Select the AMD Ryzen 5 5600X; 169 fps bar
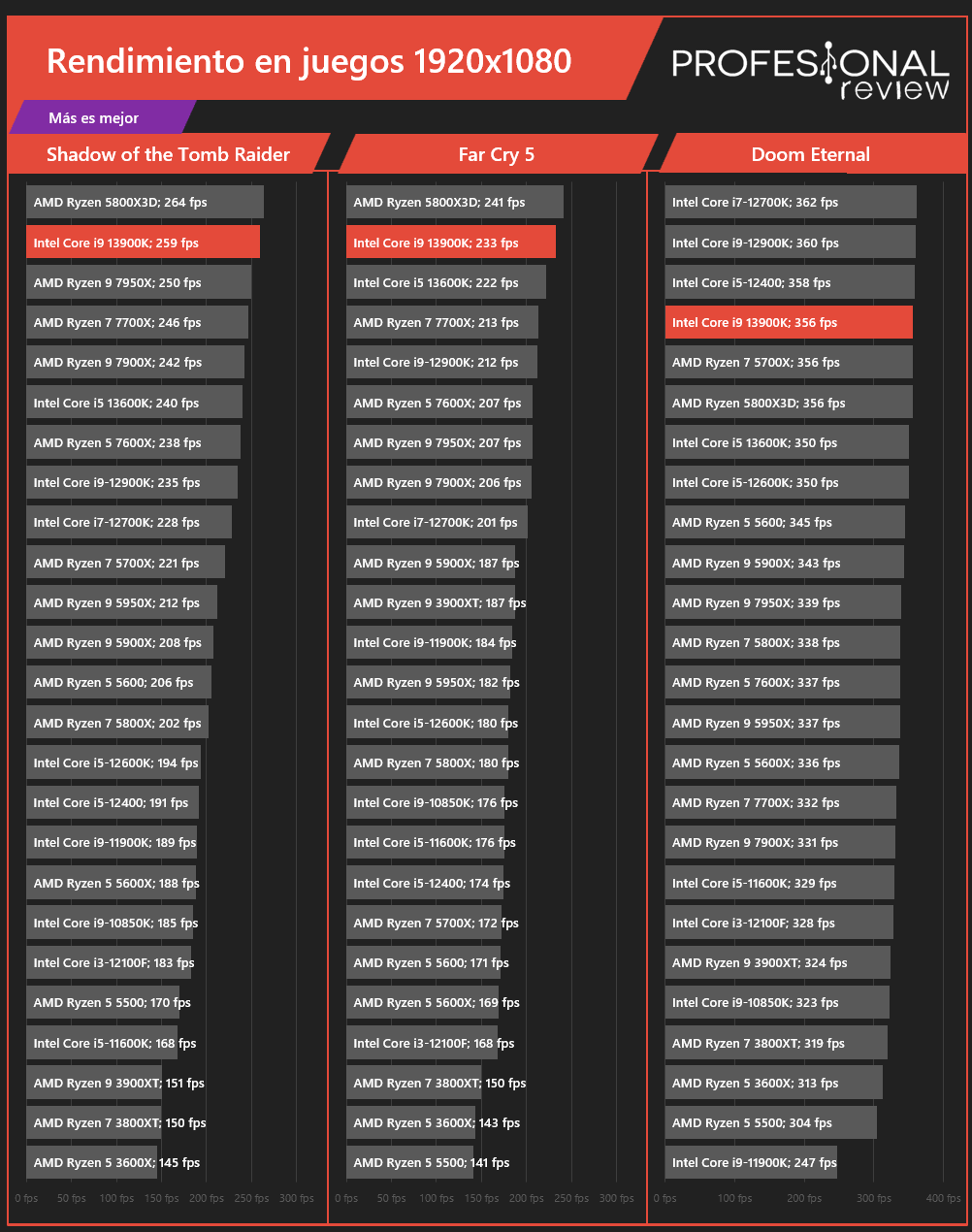Screen dimensions: 972x1232 coord(422,1002)
